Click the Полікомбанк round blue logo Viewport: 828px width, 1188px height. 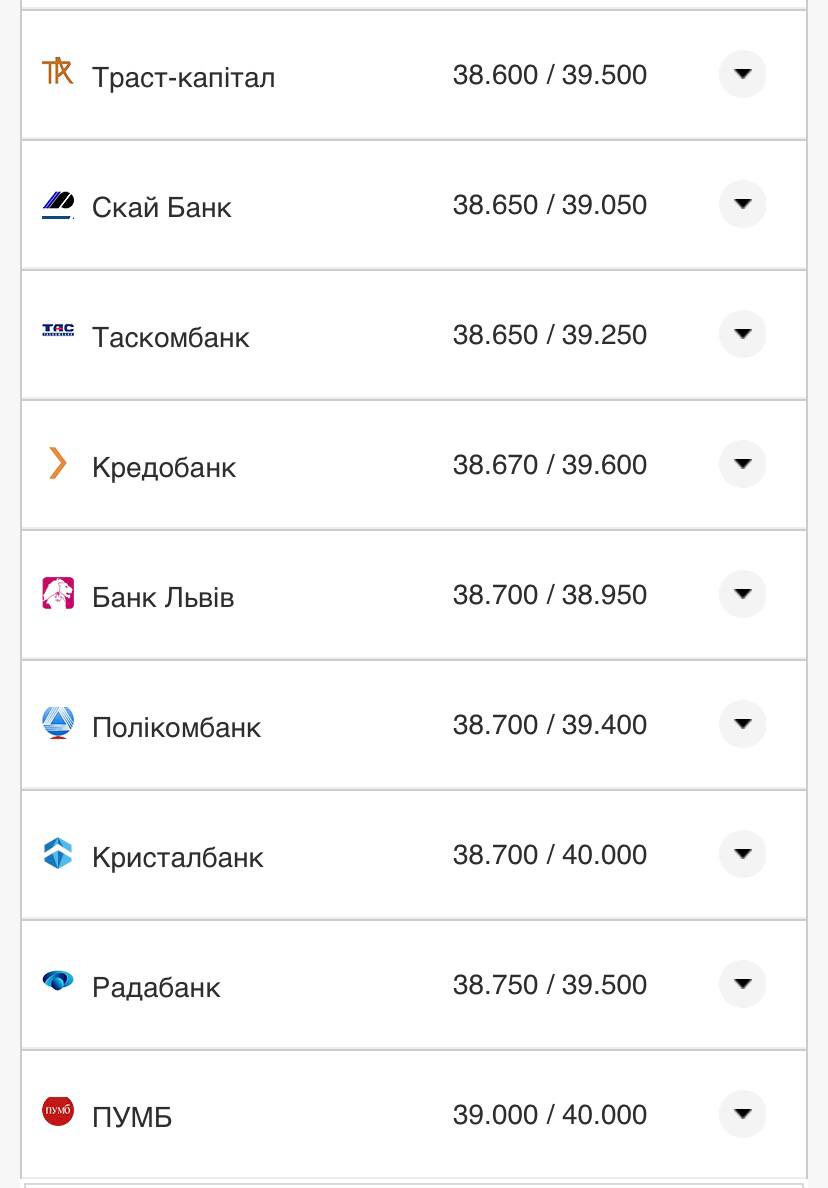click(58, 723)
